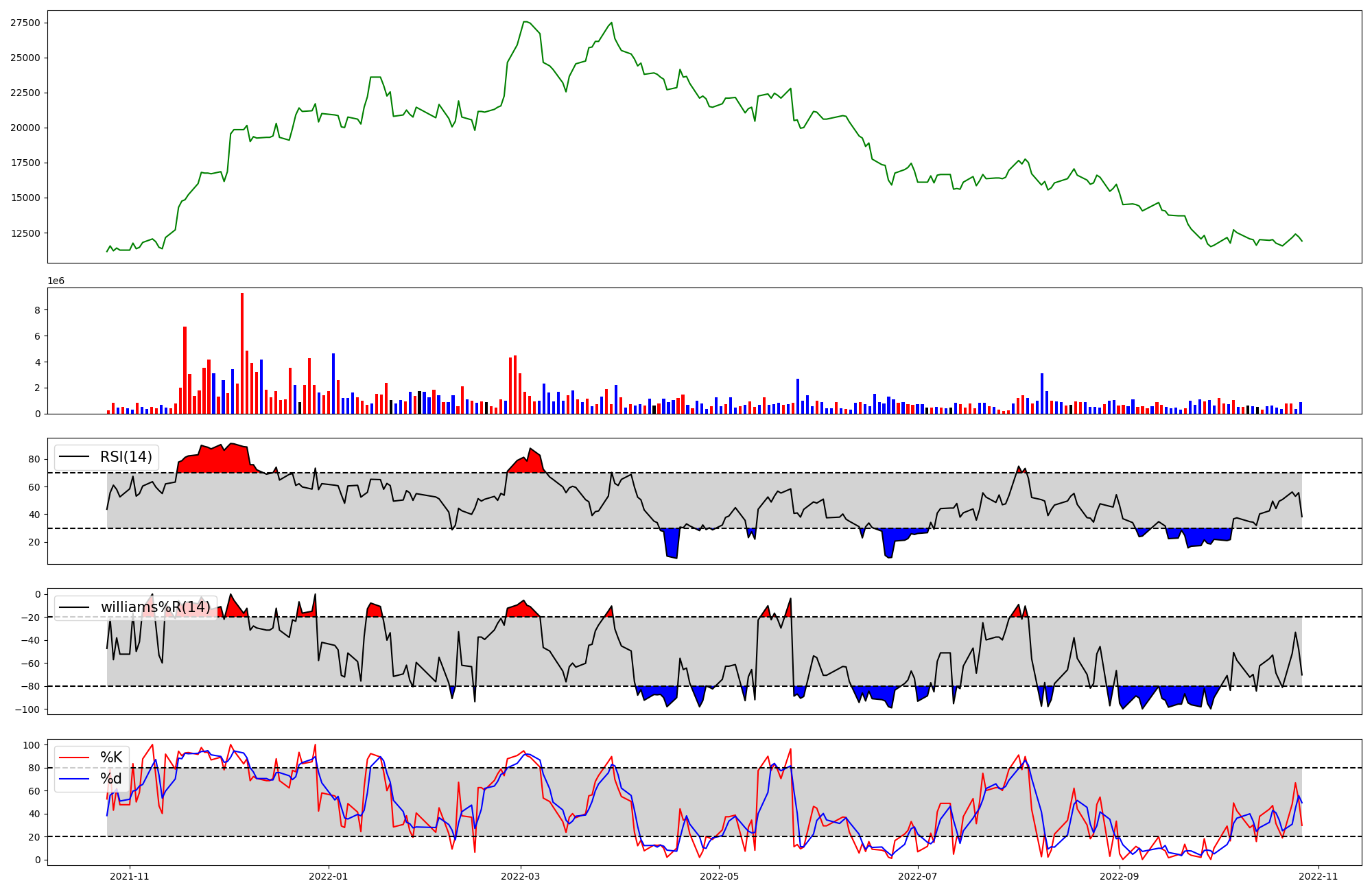
Task: Click the 2022-09 x-axis tick label
Action: pos(1120,876)
